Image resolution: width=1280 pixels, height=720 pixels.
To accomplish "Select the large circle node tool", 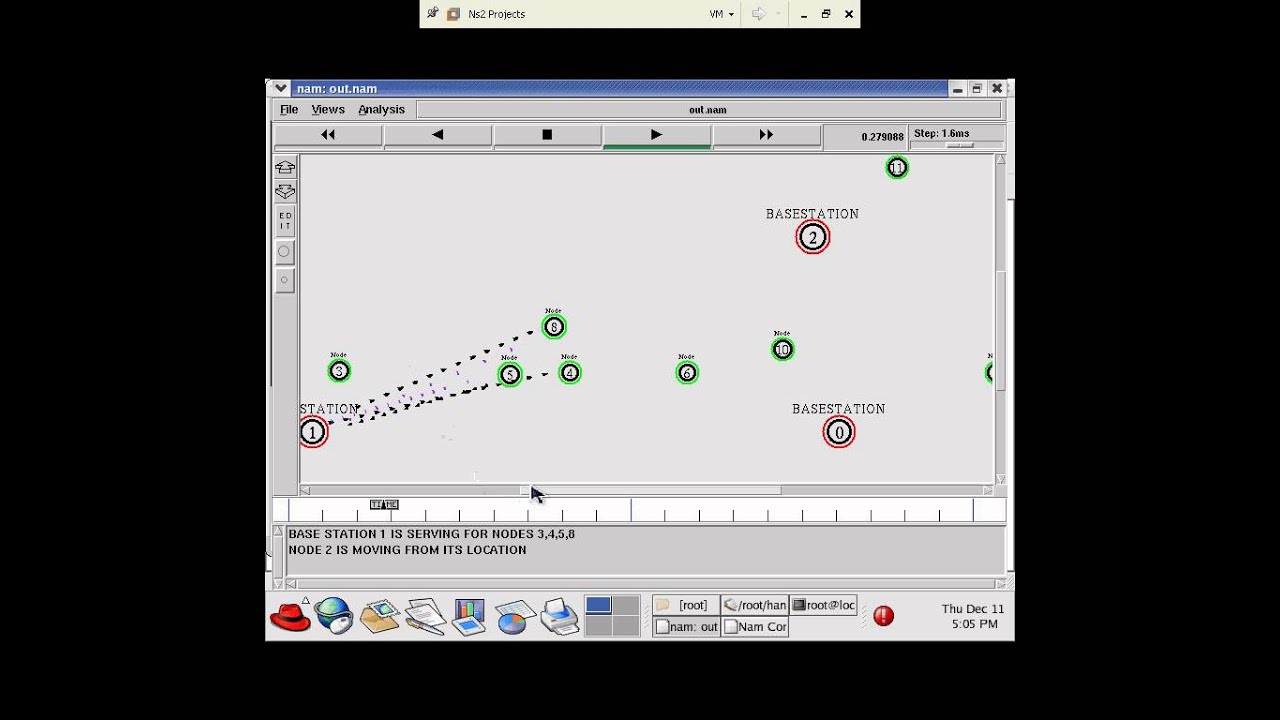I will 285,252.
